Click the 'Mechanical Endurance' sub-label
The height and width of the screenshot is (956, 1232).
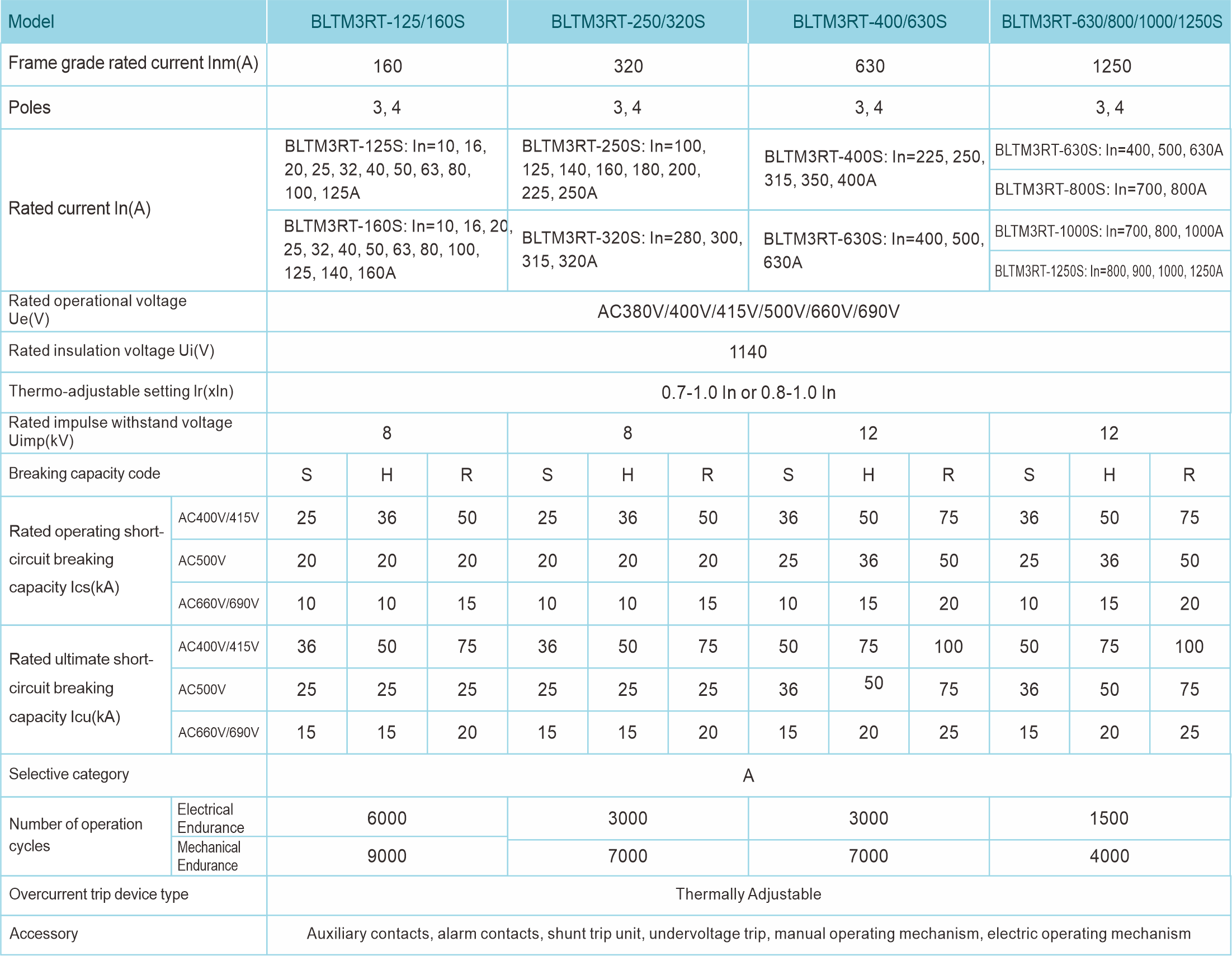coord(209,856)
